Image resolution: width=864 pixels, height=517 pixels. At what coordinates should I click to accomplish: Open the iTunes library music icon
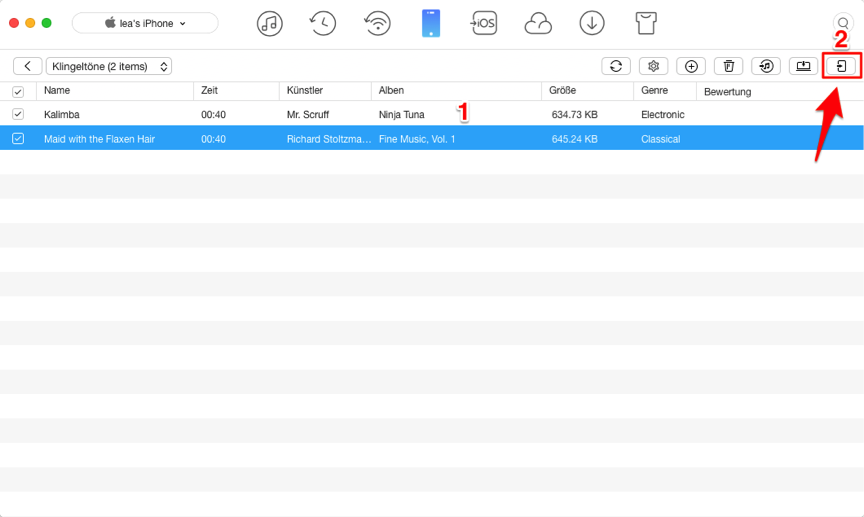click(269, 24)
